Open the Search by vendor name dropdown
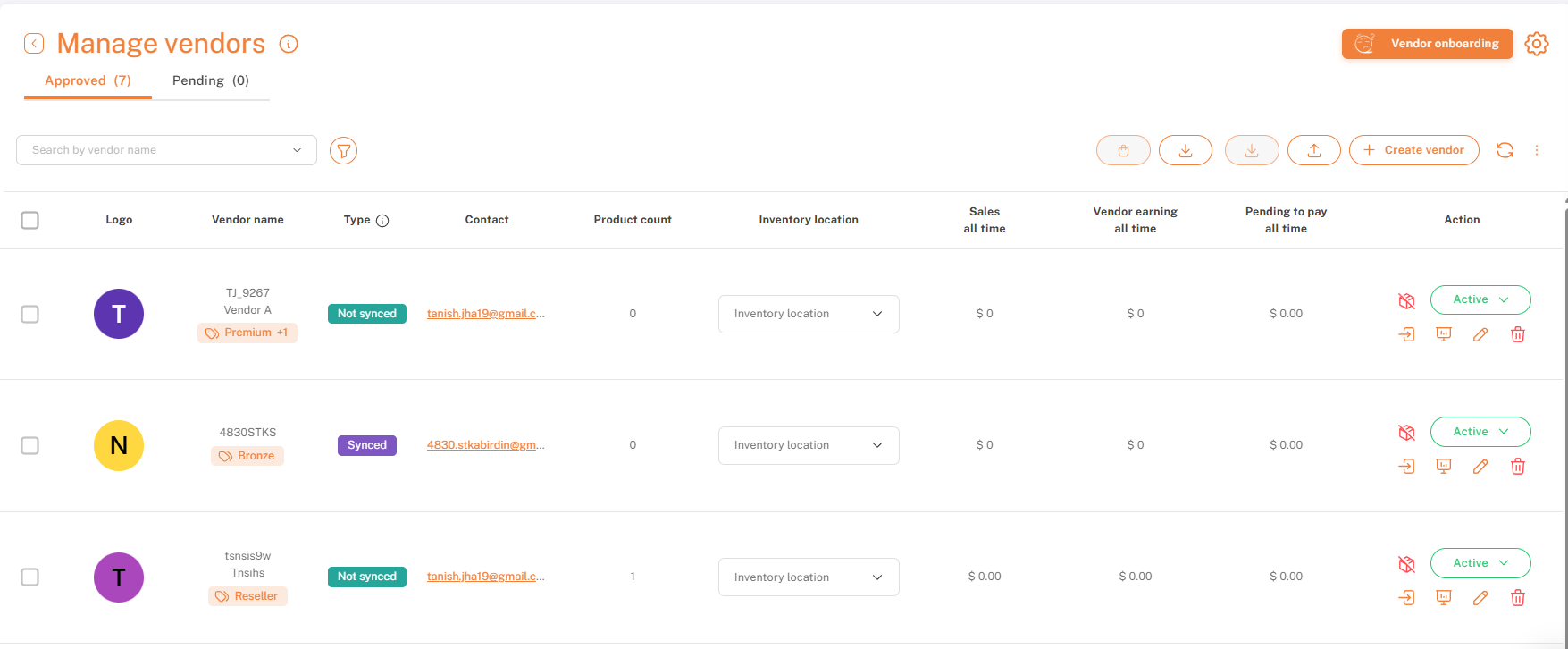This screenshot has height=649, width=1568. [x=166, y=150]
